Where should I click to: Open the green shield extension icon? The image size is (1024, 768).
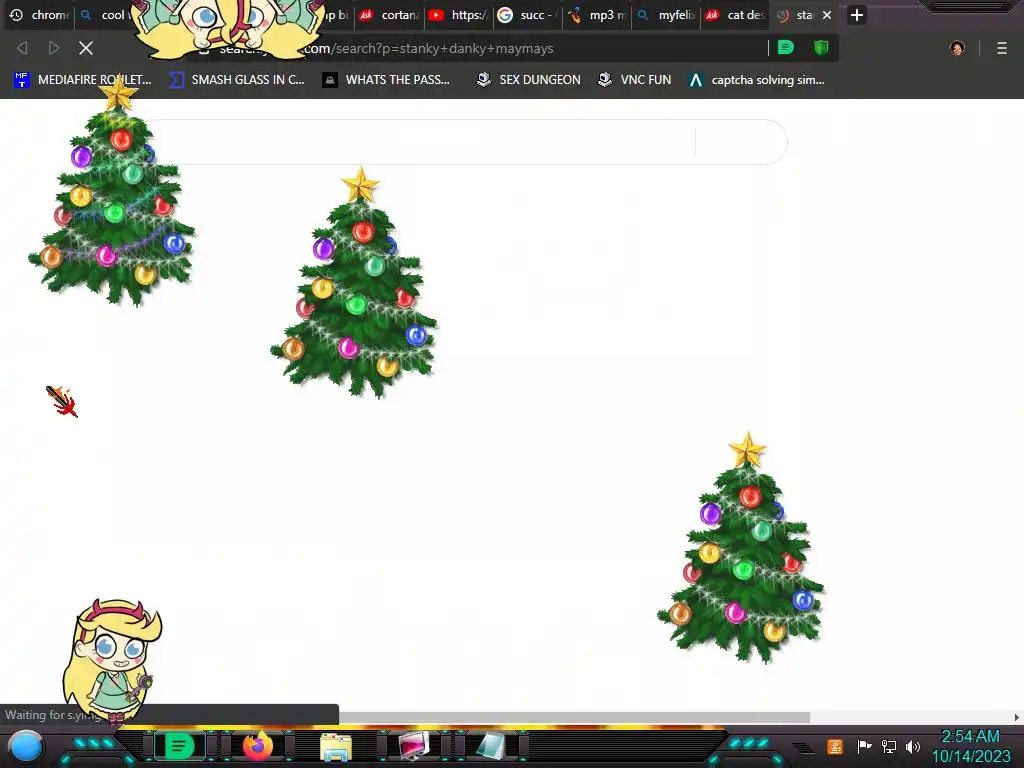coord(821,48)
